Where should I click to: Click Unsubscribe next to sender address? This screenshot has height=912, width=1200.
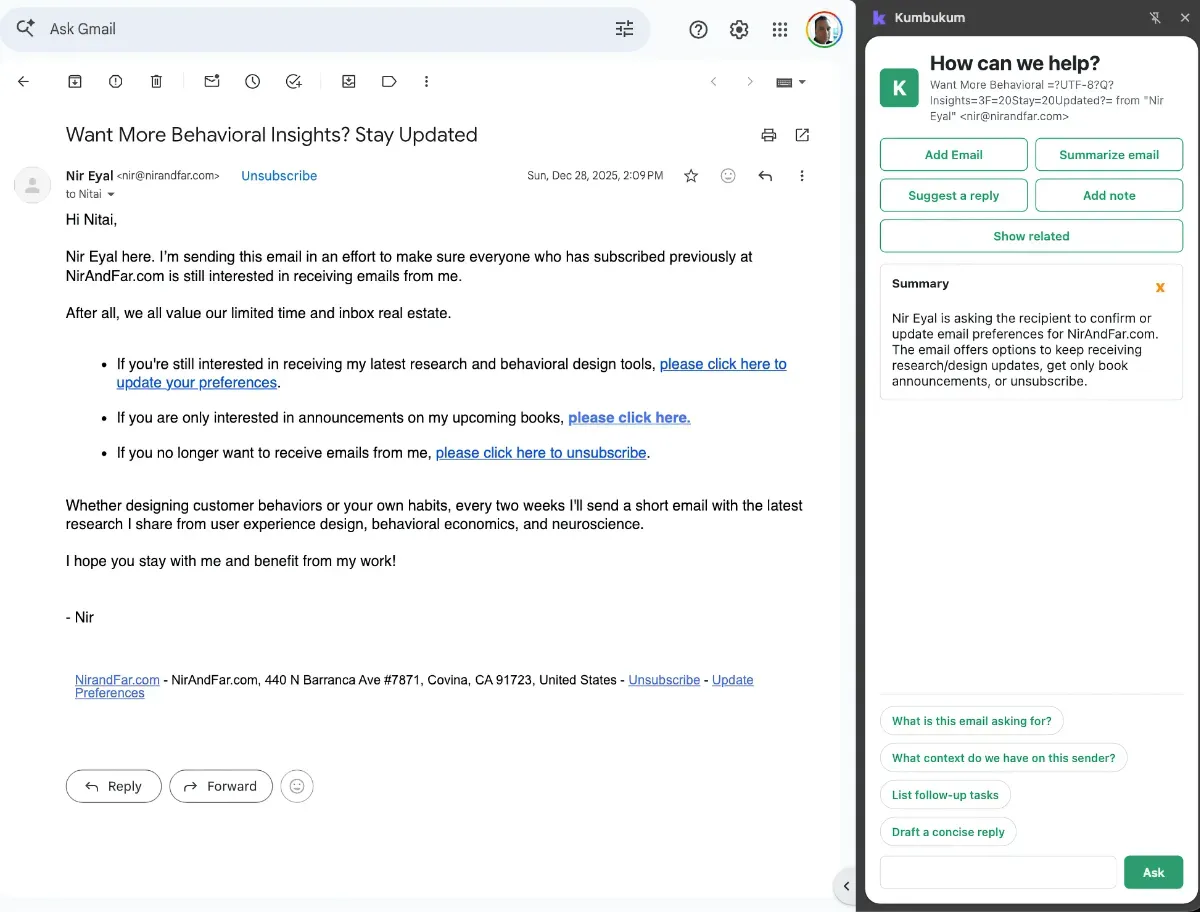pos(279,176)
